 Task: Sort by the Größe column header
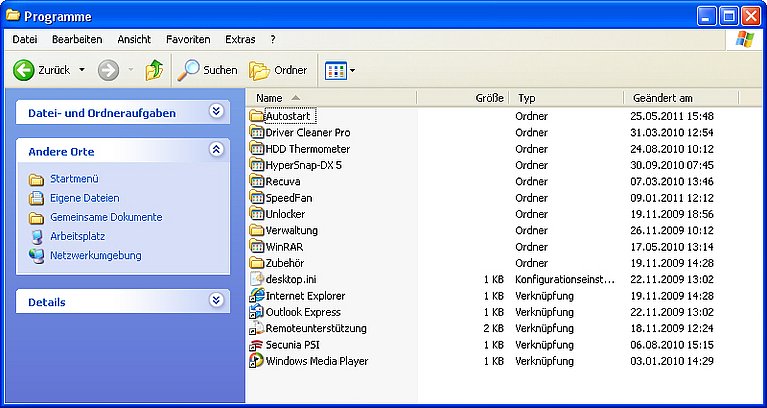[x=463, y=98]
